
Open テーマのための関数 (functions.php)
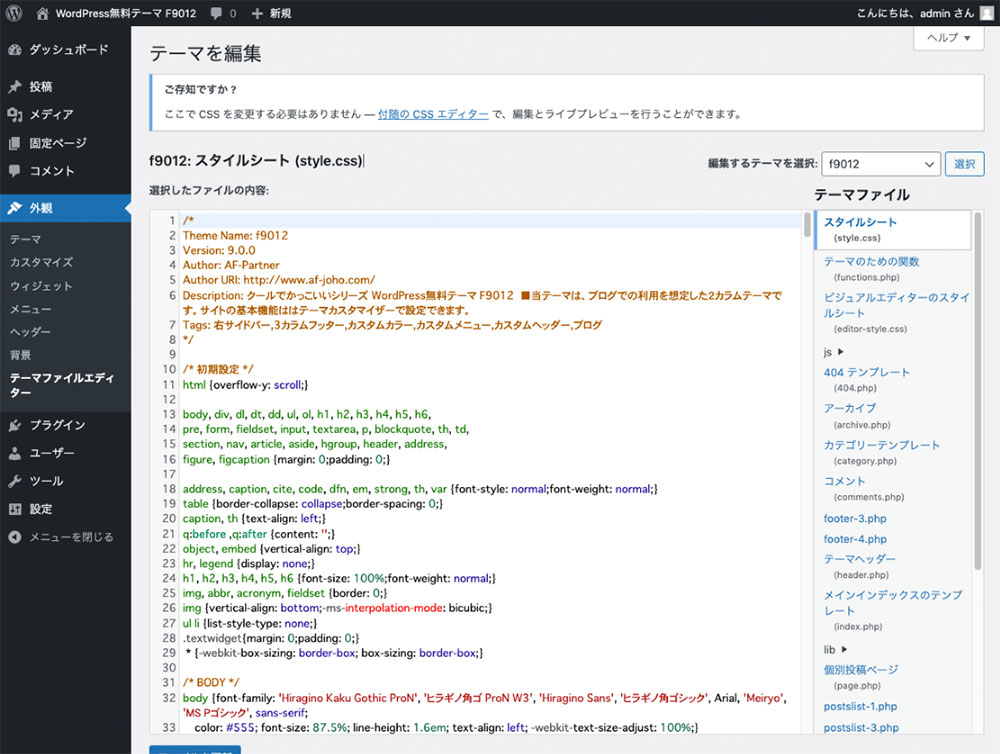(871, 269)
